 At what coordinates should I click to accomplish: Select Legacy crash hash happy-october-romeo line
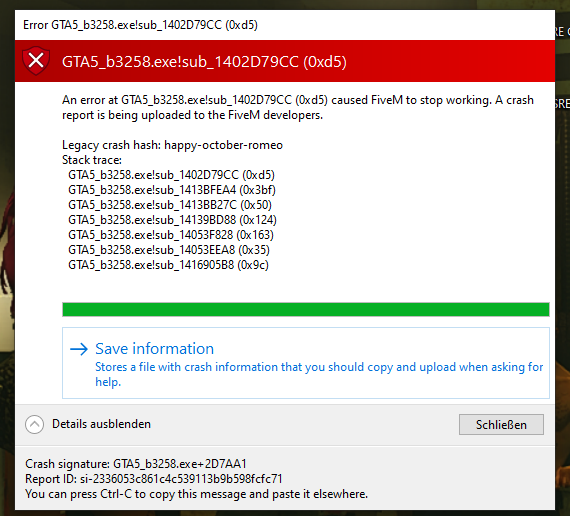pos(172,145)
